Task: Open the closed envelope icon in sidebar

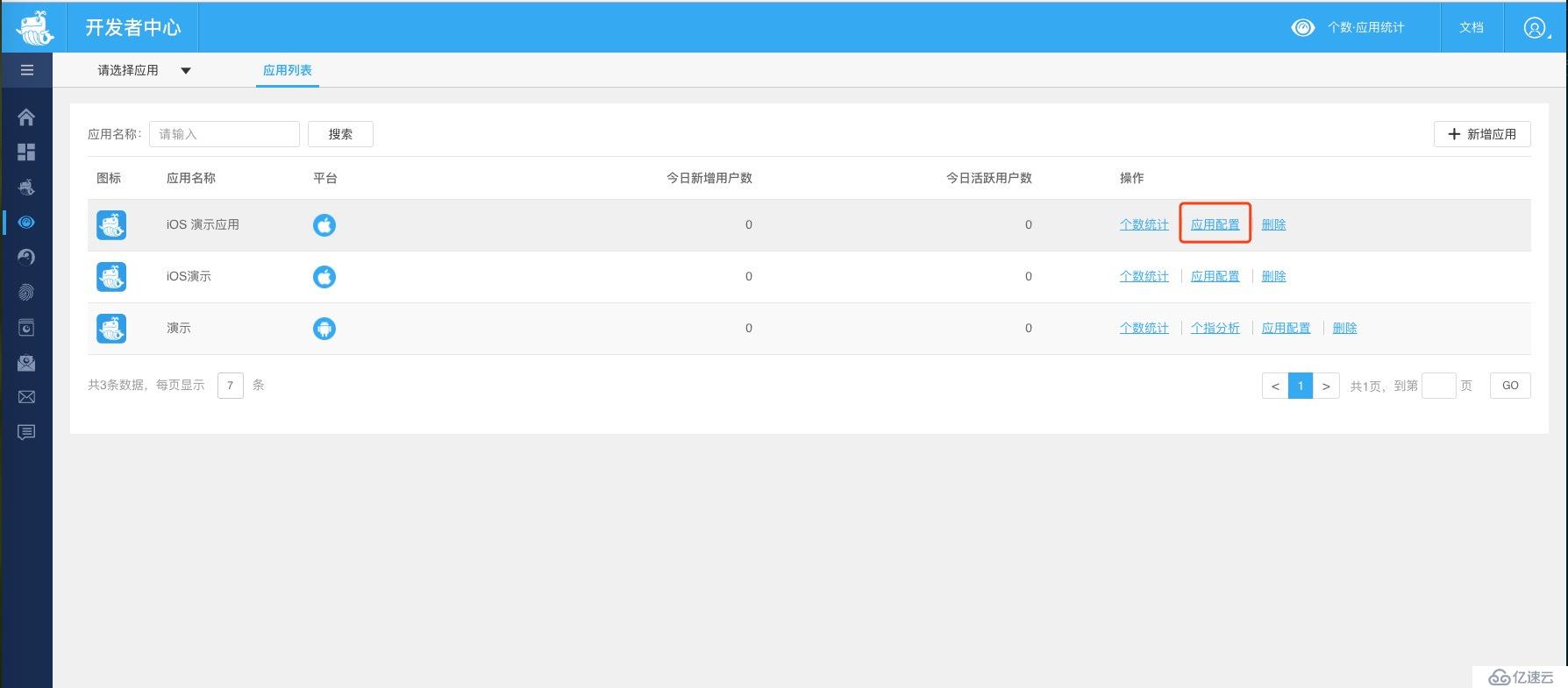Action: pyautogui.click(x=26, y=397)
